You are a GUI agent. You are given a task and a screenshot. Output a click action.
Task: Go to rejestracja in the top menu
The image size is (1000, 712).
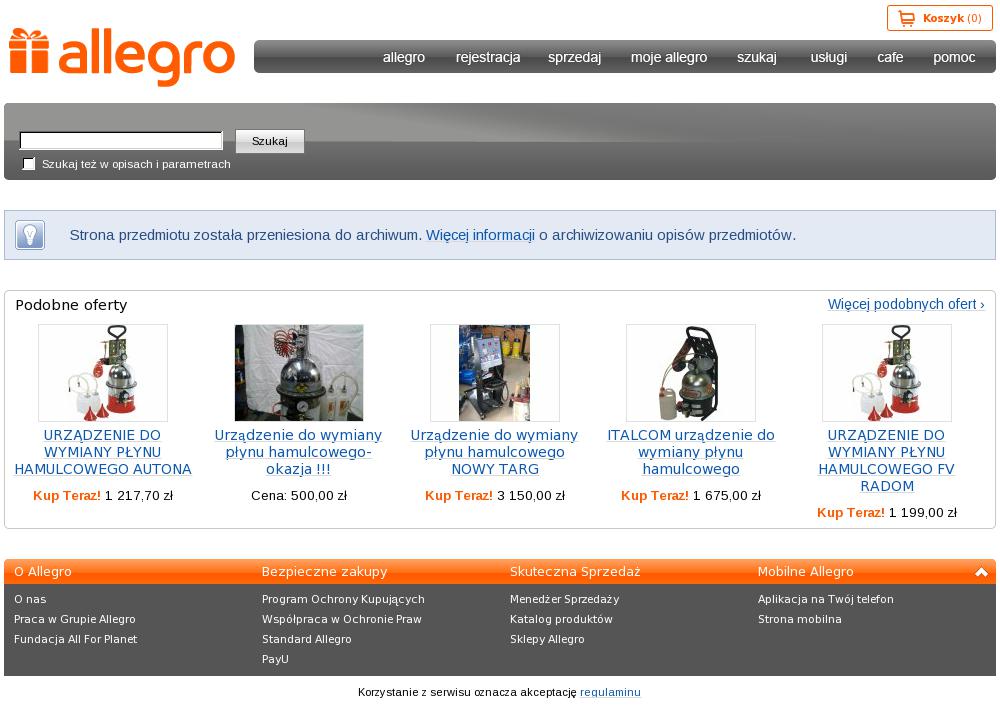488,57
